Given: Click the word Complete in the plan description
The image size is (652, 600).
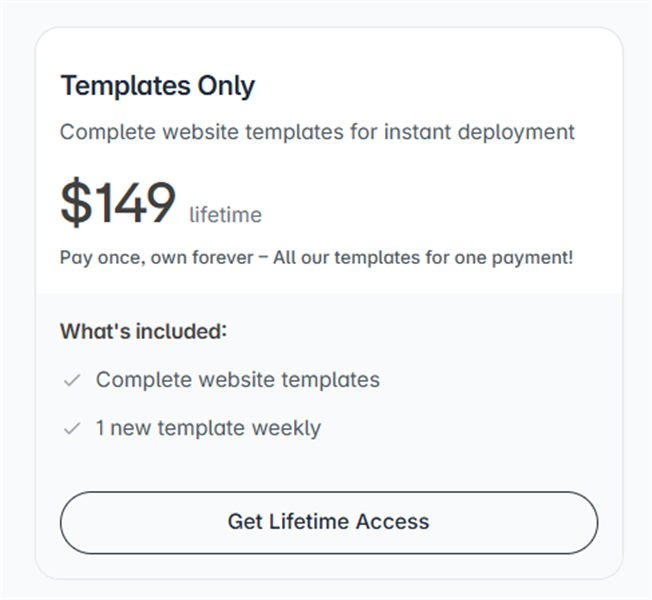Looking at the screenshot, I should pos(108,133).
